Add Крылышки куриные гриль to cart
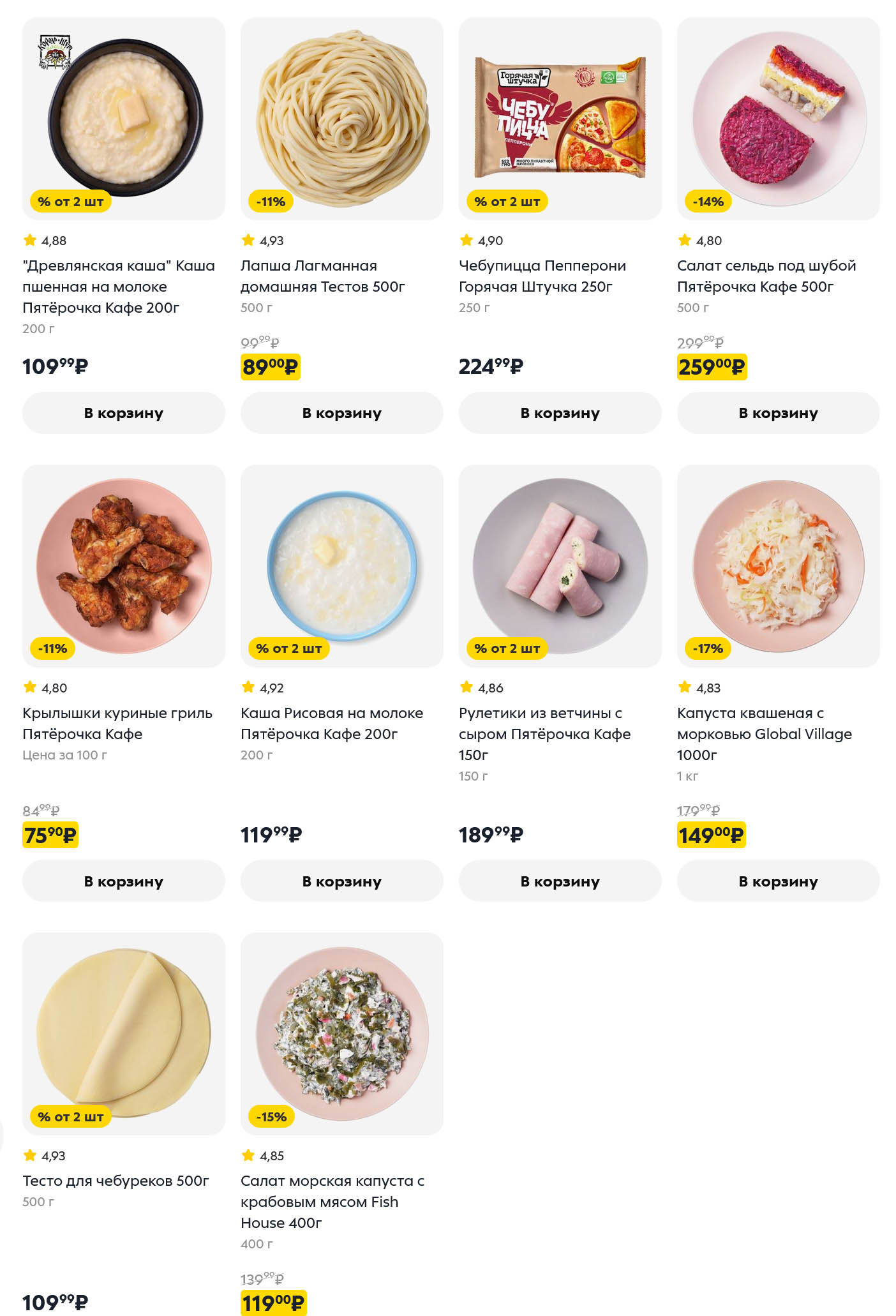The image size is (896, 1316). (123, 881)
